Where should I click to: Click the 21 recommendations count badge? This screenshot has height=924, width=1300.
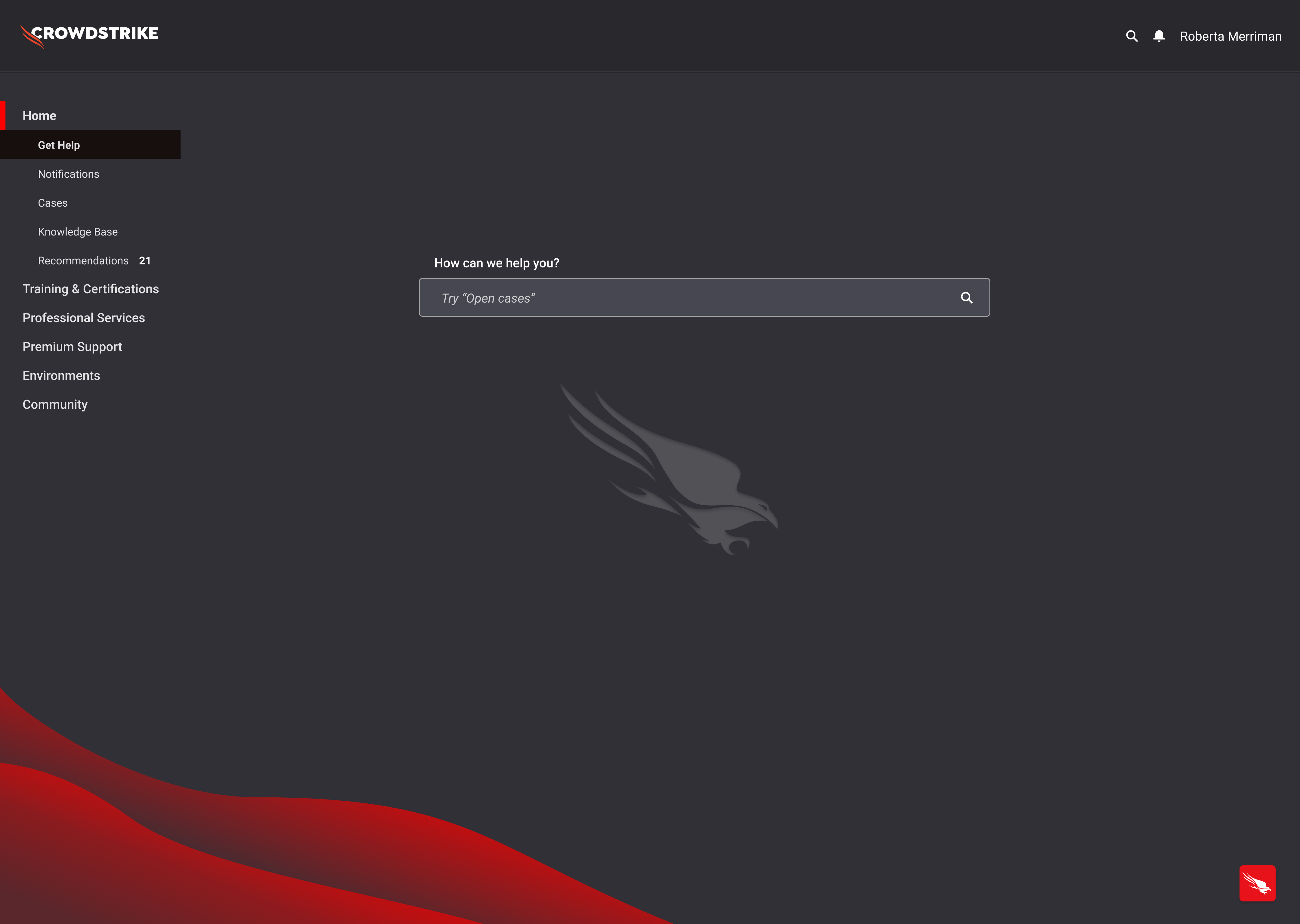tap(144, 260)
